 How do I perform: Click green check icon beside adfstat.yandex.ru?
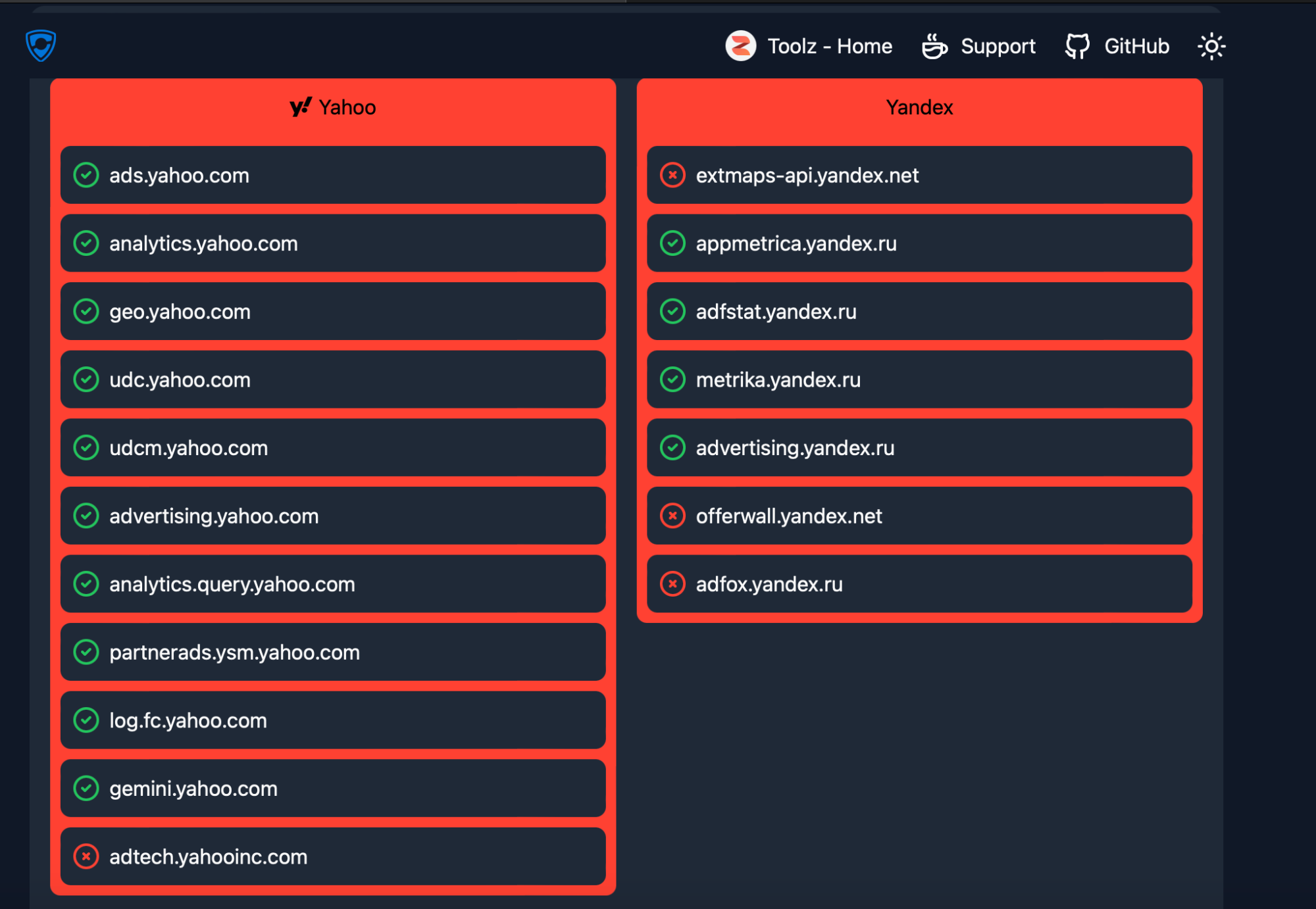(x=672, y=311)
